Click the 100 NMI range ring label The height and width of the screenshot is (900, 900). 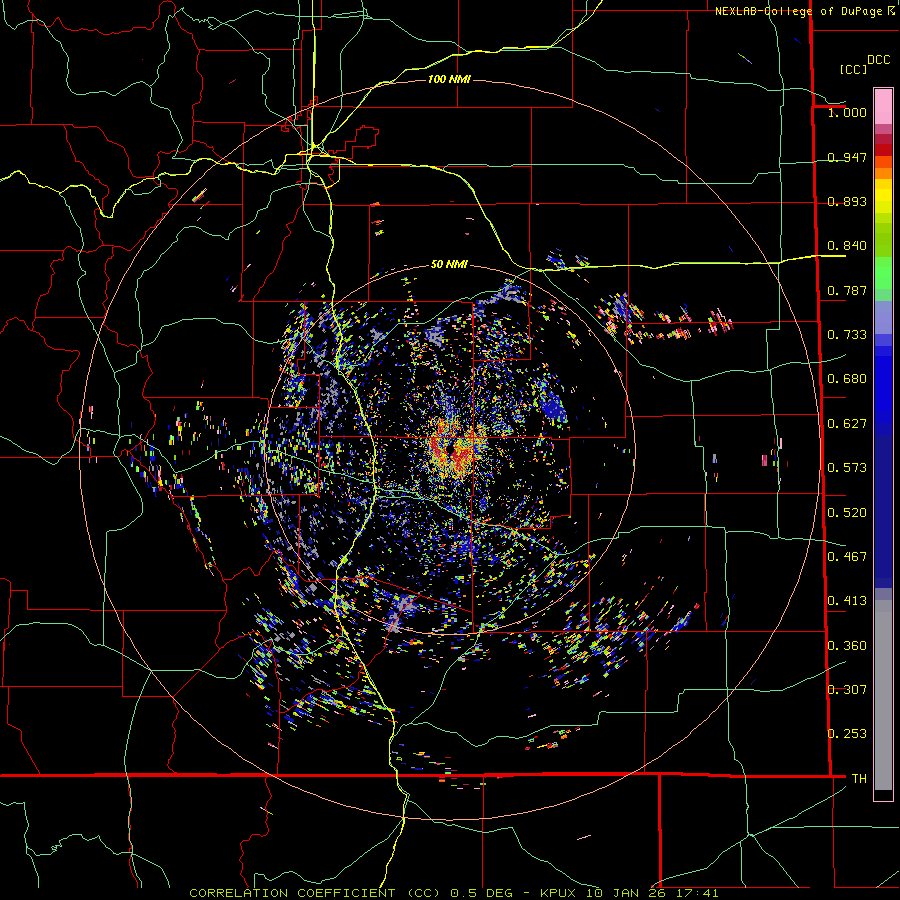pyautogui.click(x=449, y=79)
